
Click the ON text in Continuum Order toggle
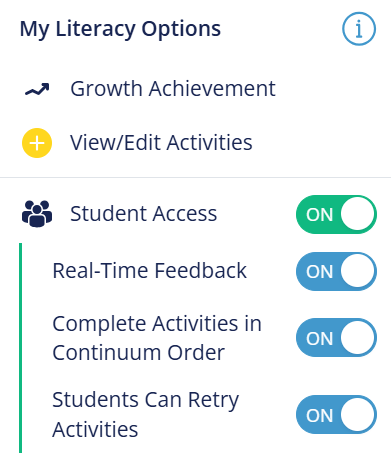coord(320,338)
